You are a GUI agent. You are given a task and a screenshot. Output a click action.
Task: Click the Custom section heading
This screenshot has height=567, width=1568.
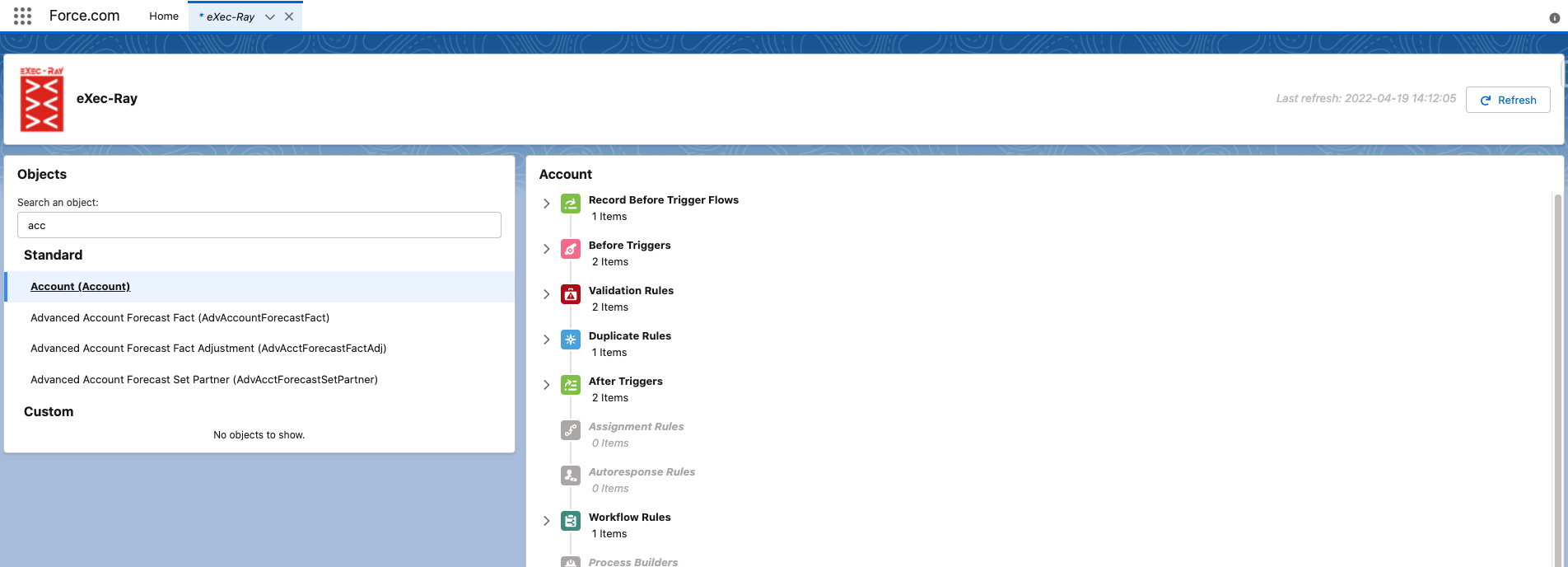(x=49, y=412)
